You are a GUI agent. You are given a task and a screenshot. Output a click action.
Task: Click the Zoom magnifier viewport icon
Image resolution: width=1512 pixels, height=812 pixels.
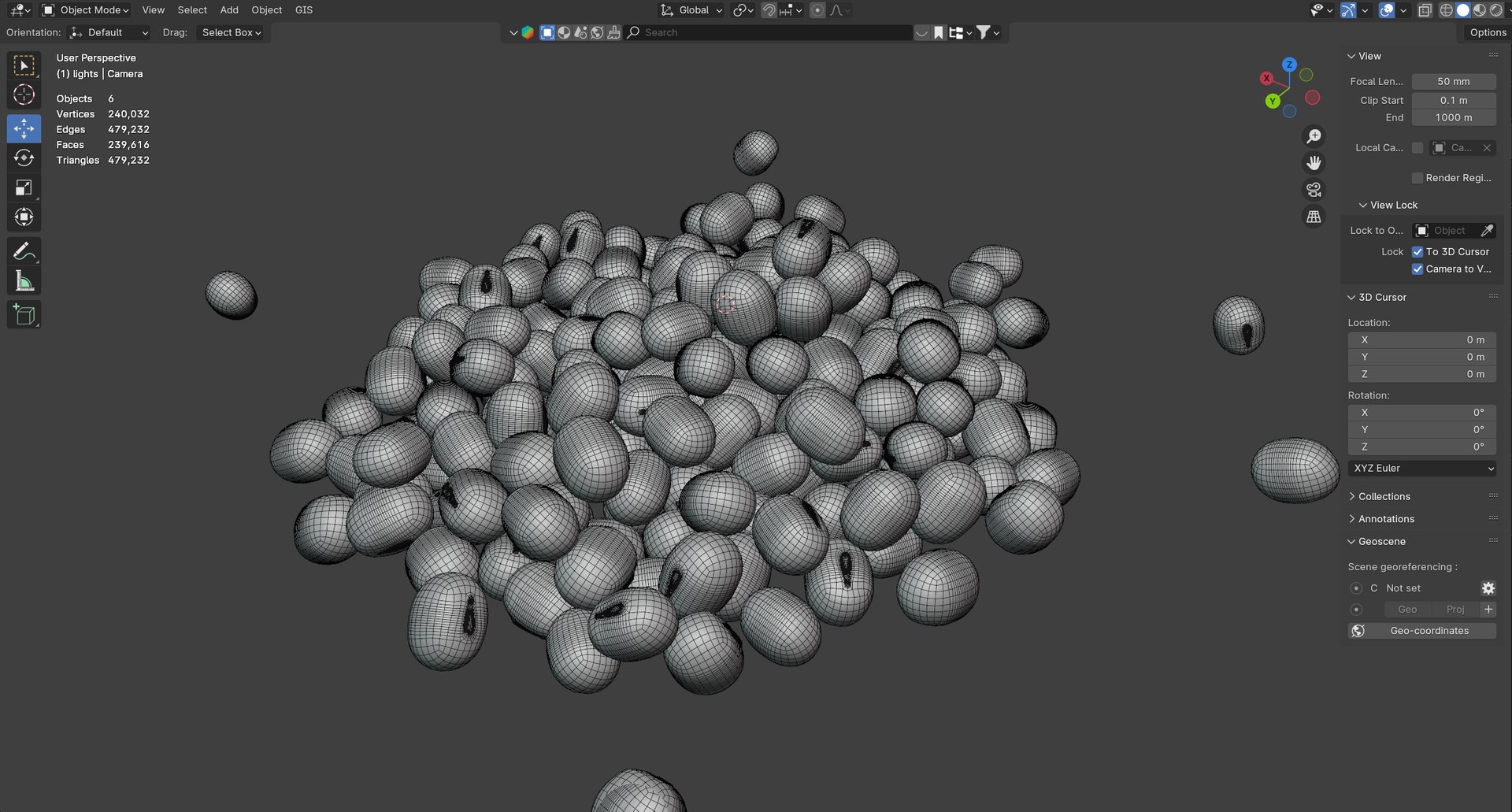tap(1314, 136)
